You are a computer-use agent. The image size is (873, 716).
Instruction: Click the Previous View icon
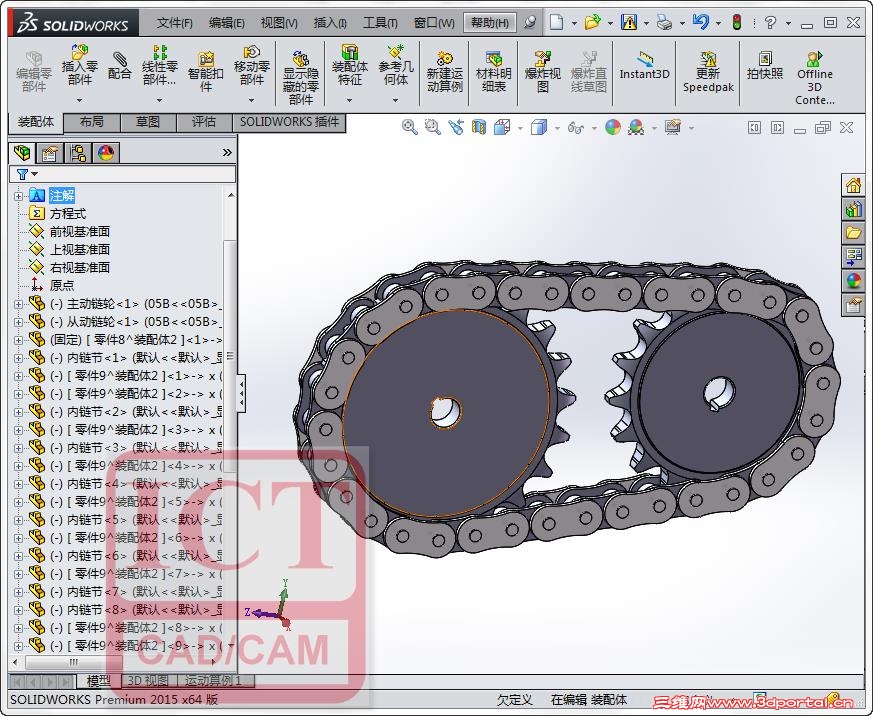[456, 127]
